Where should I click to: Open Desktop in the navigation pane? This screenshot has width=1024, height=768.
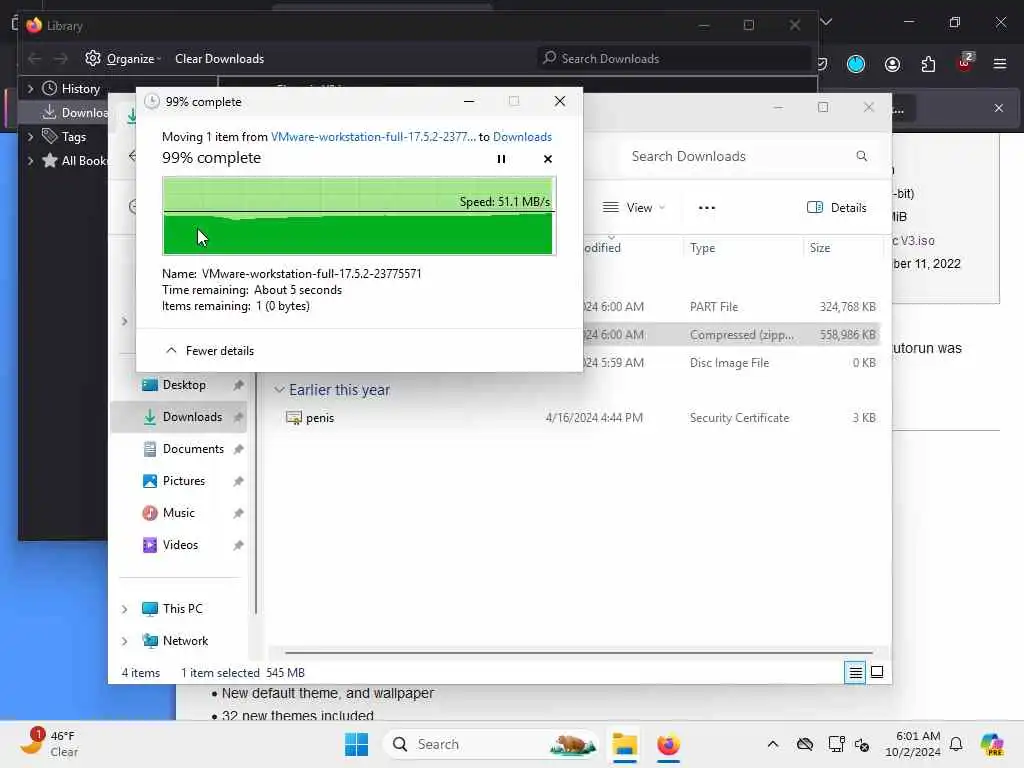tap(184, 385)
